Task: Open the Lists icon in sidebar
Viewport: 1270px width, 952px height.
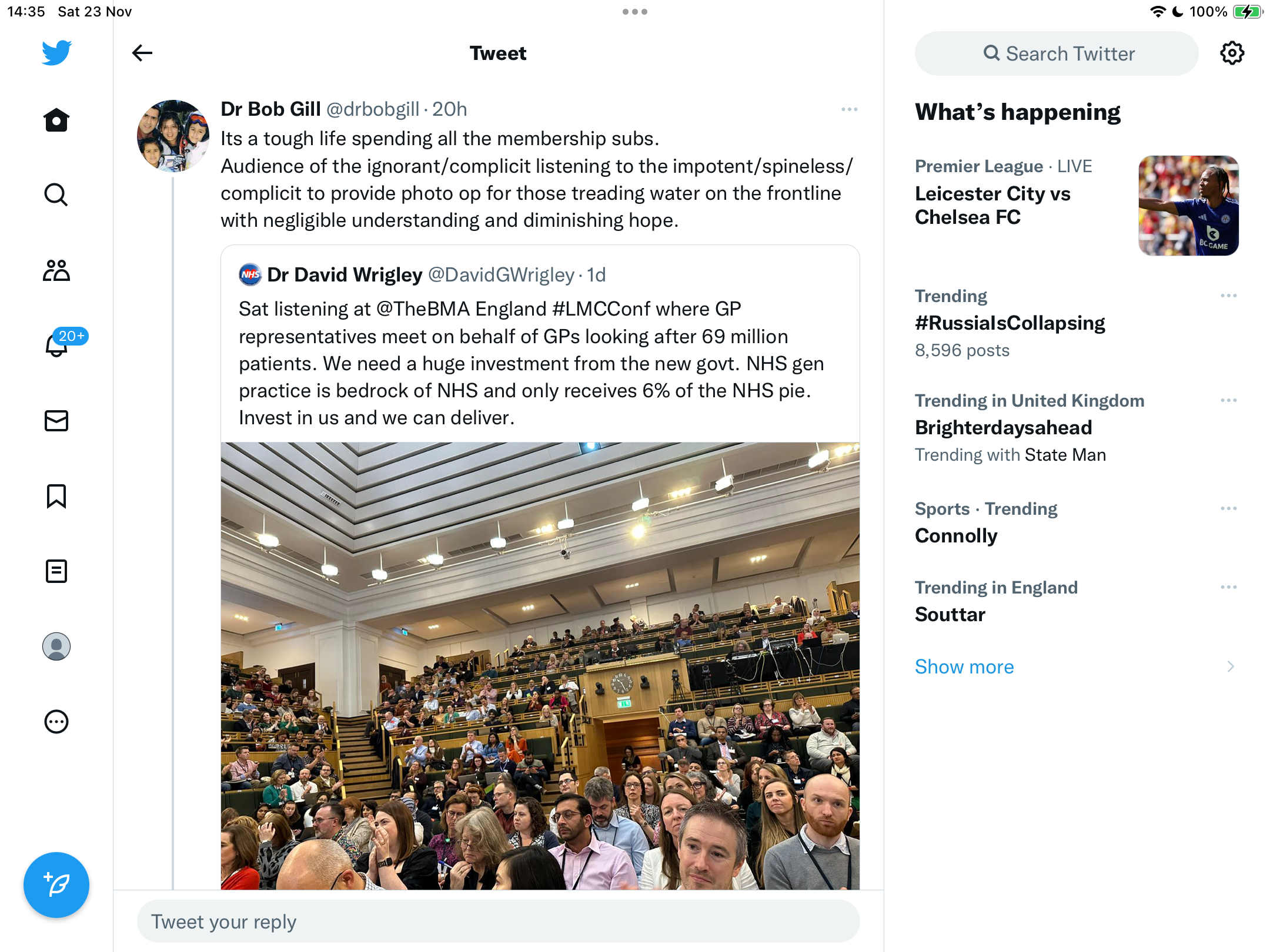Action: click(56, 571)
